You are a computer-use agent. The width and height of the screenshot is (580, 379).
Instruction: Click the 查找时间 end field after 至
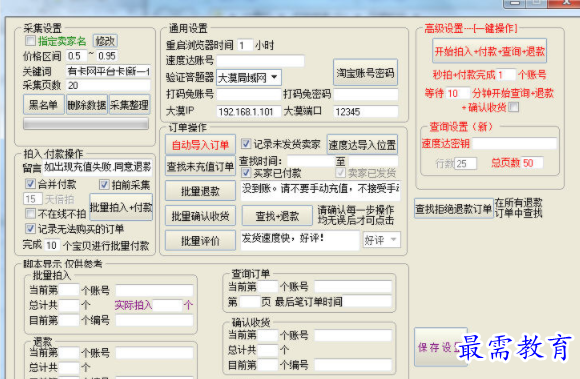tap(373, 161)
